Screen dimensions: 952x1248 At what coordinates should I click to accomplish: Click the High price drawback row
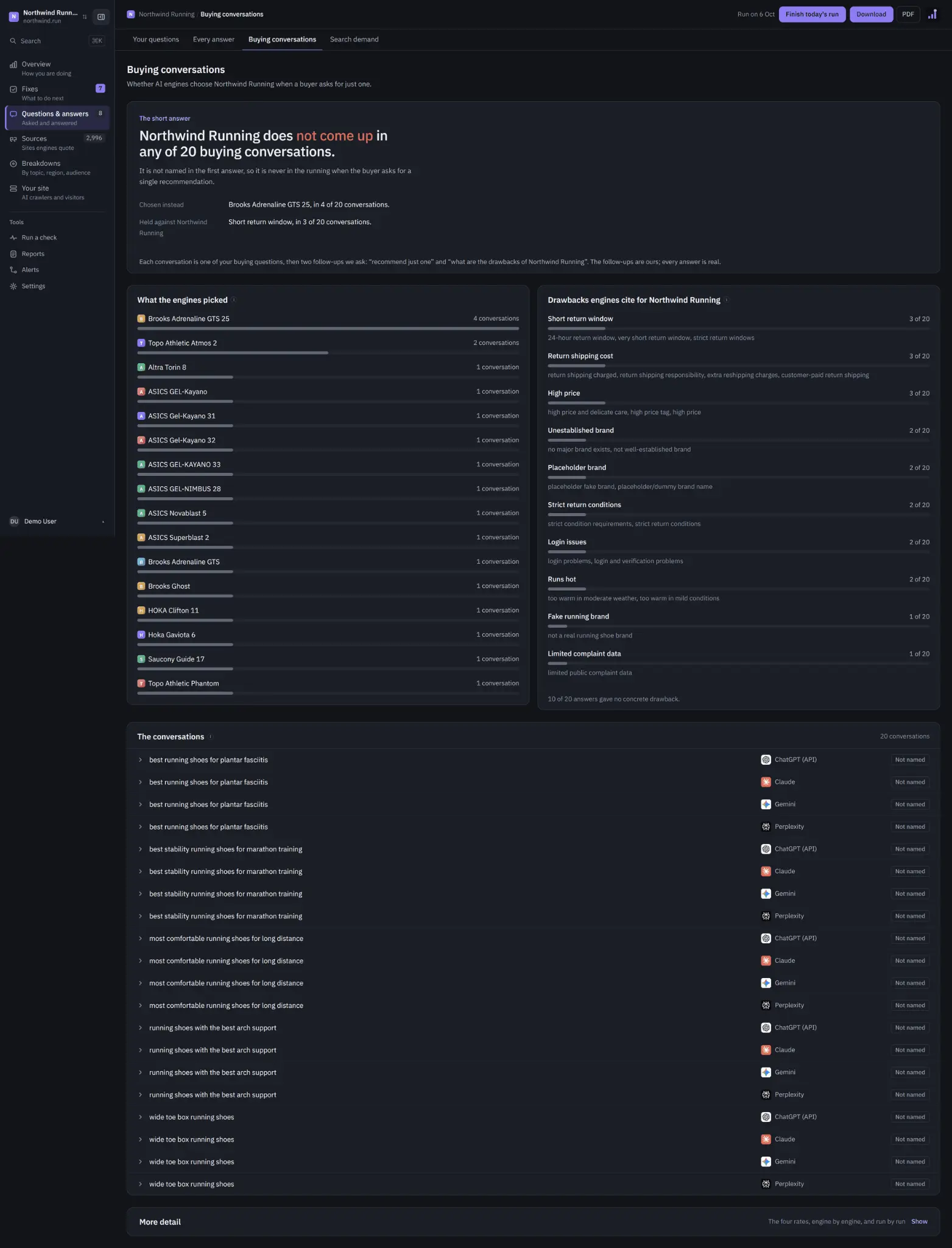[x=739, y=402]
